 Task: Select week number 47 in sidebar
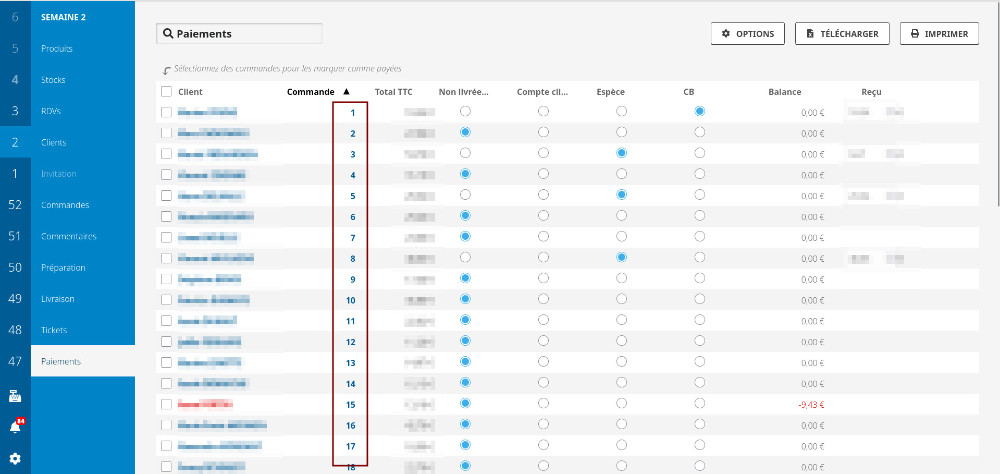tap(15, 361)
